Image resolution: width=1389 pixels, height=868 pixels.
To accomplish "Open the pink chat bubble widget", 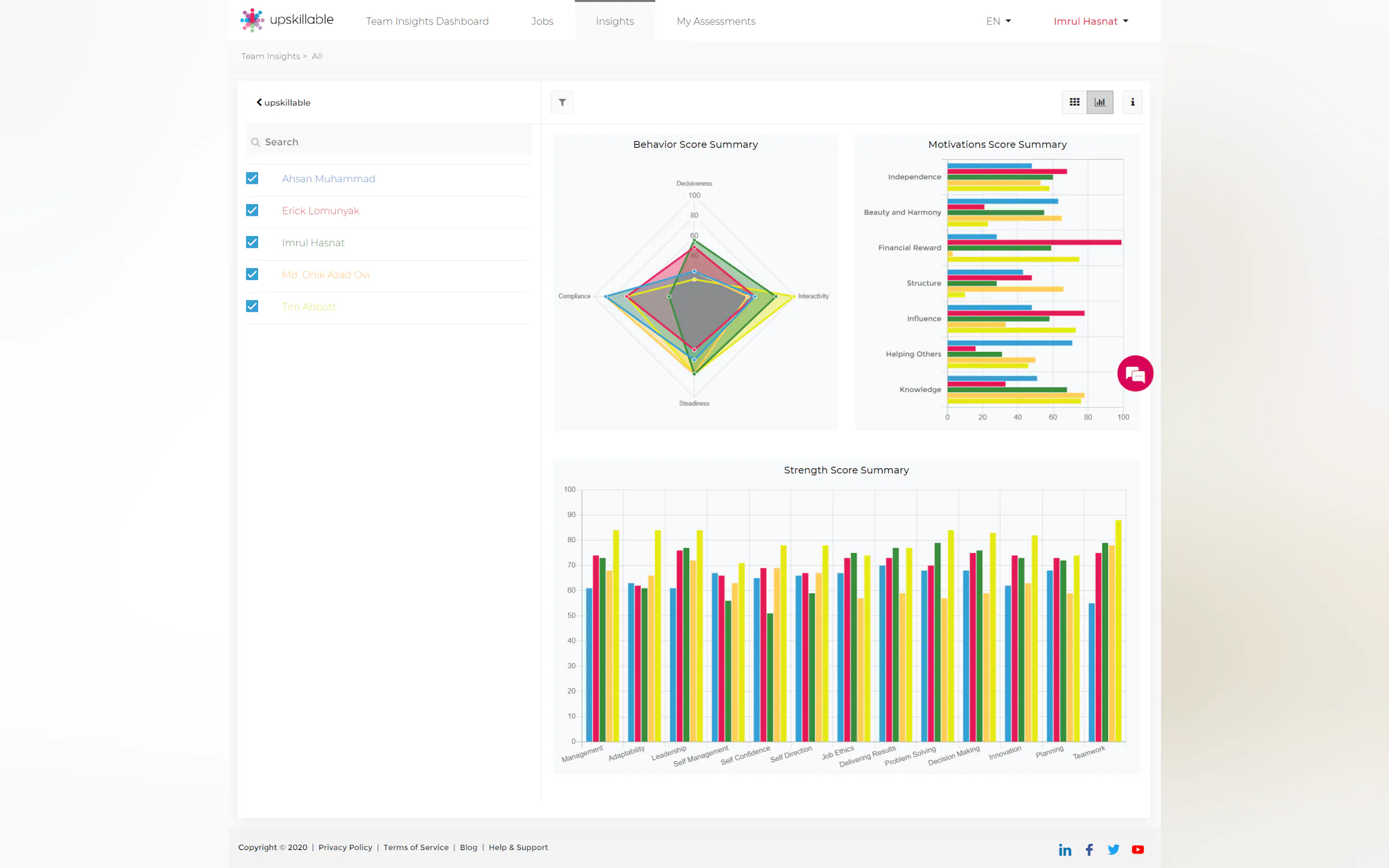I will (x=1135, y=374).
